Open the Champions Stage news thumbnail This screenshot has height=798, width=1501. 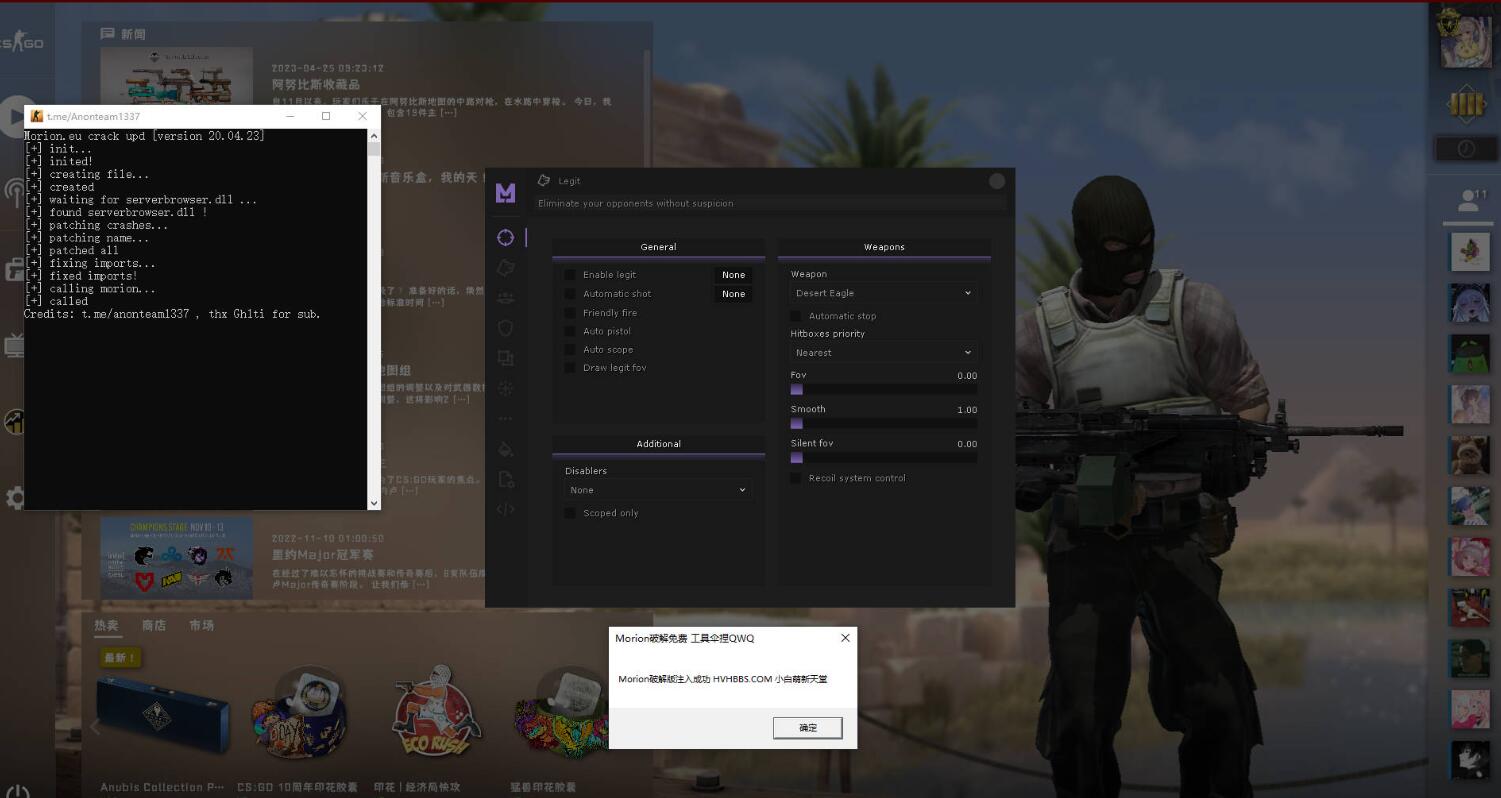[x=176, y=557]
